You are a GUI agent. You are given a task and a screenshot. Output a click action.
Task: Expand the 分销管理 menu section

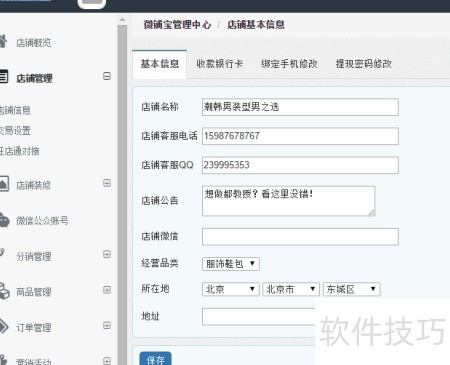point(107,254)
